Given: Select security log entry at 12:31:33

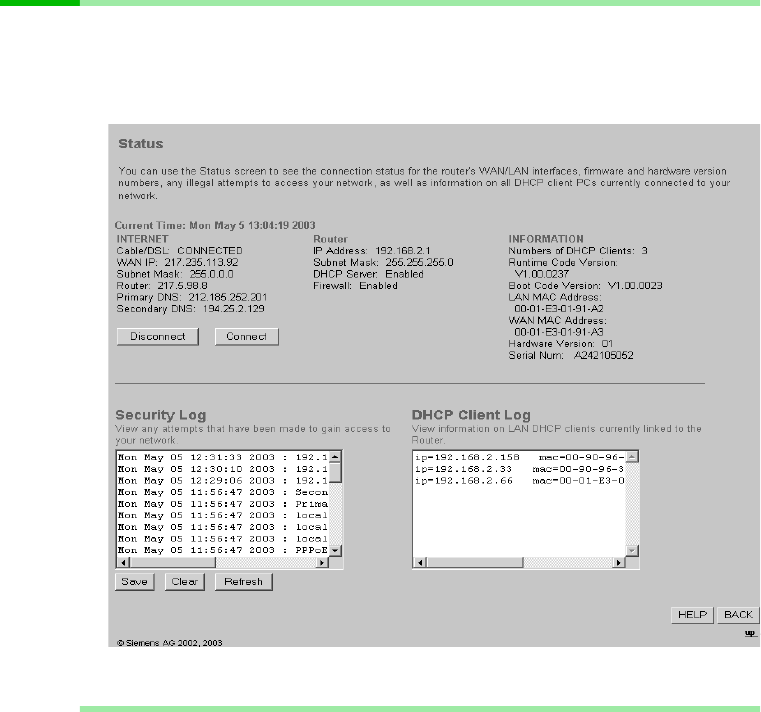Looking at the screenshot, I should (x=223, y=457).
